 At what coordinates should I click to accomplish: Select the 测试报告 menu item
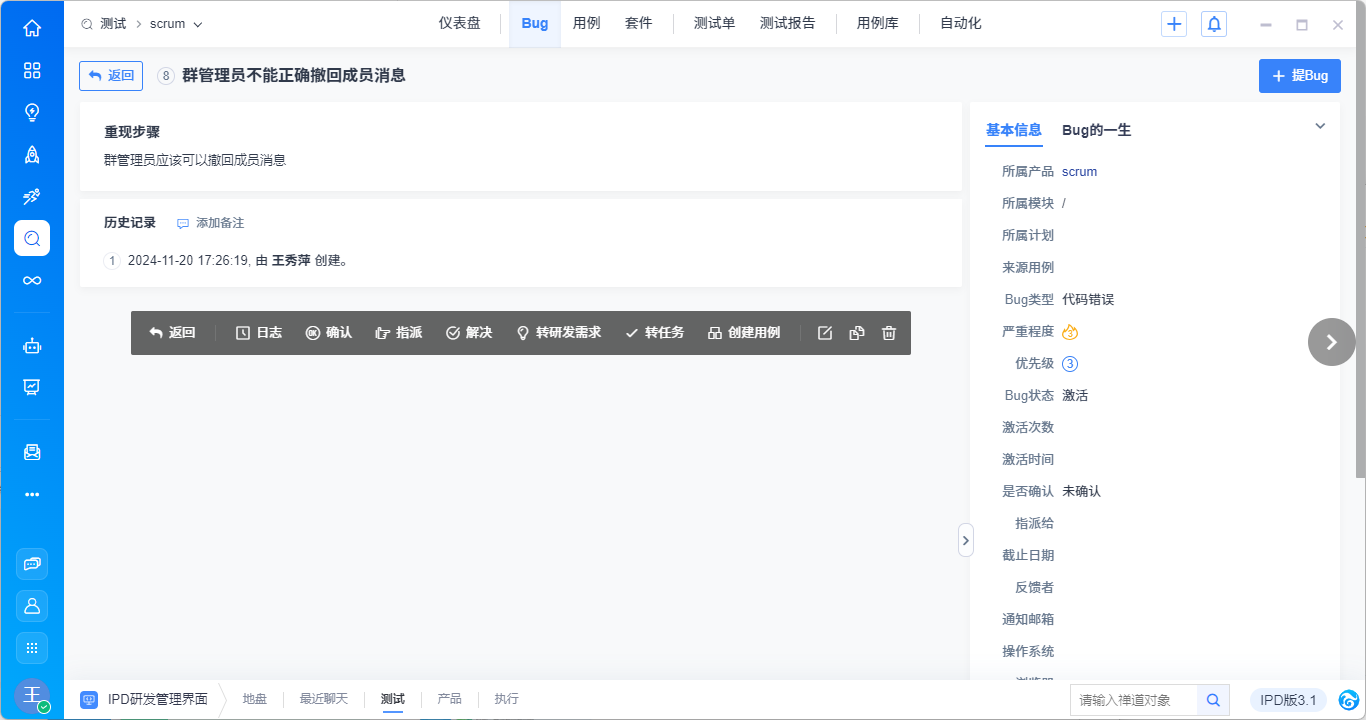pos(787,23)
